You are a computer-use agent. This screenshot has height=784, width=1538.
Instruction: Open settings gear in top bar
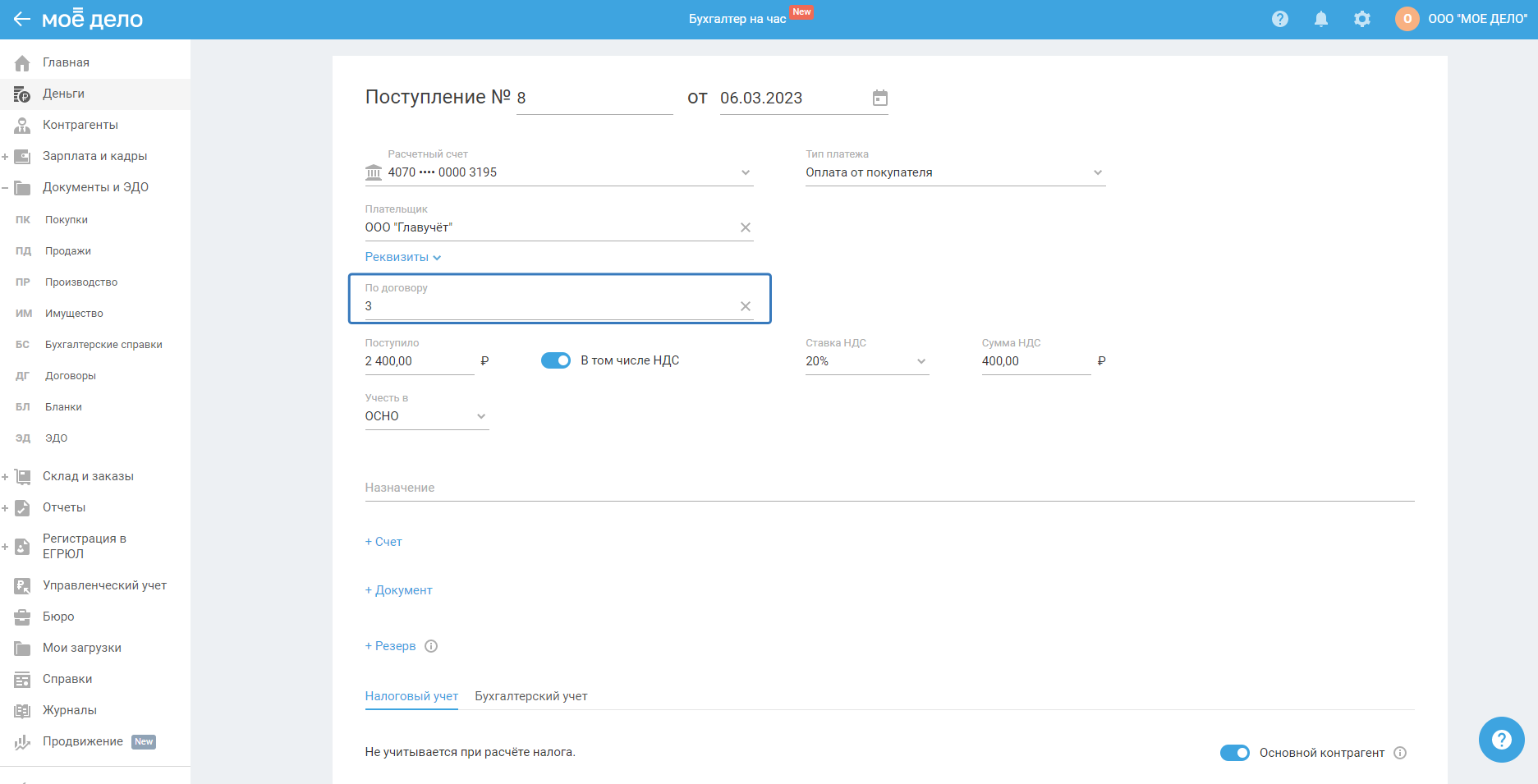[1361, 19]
